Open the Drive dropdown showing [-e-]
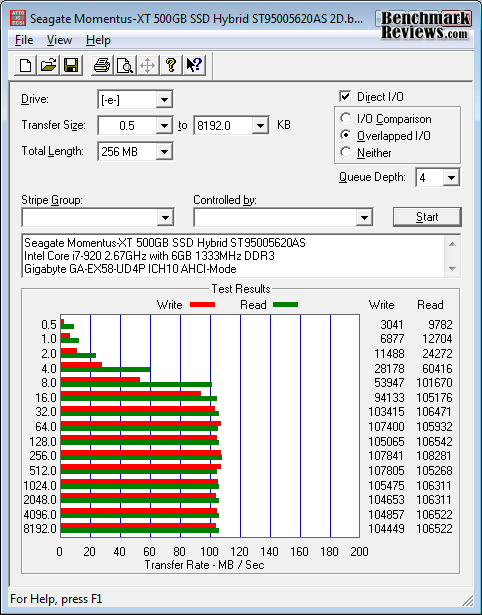 (x=164, y=100)
